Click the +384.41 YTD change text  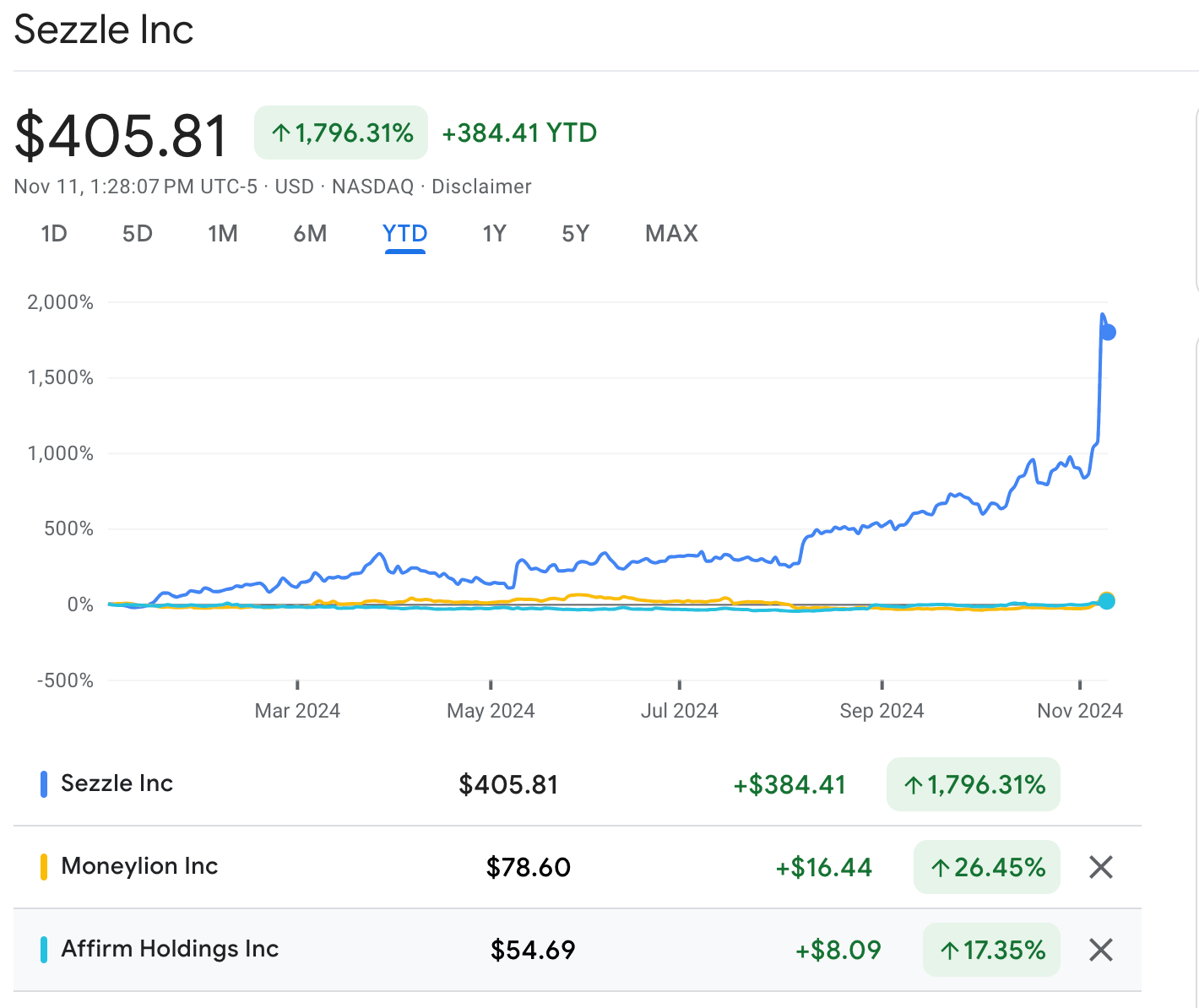[519, 133]
